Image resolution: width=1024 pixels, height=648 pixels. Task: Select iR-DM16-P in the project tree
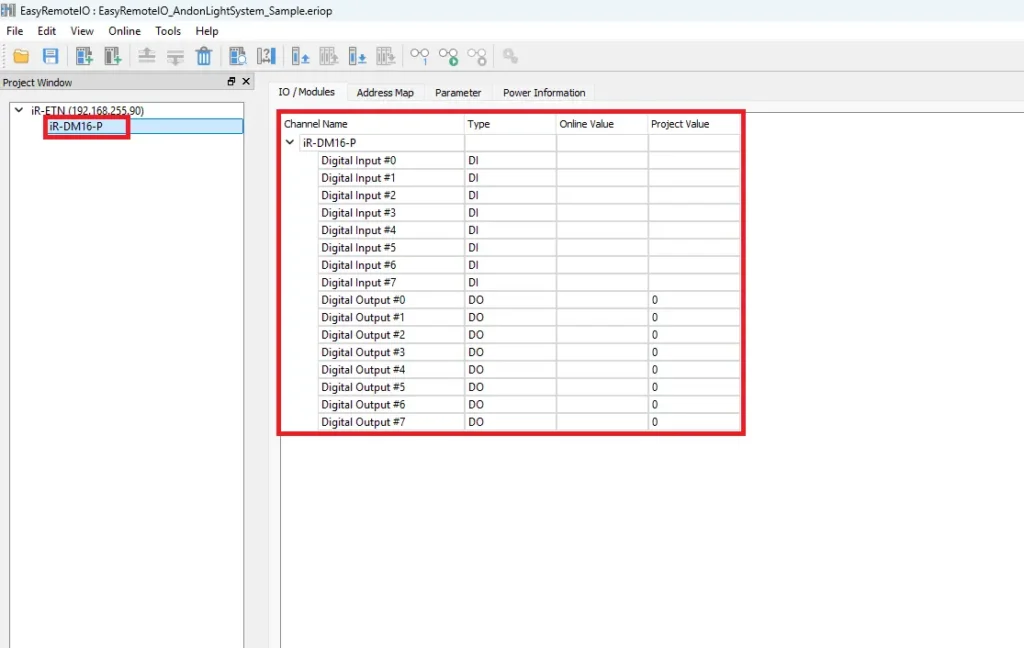[x=76, y=126]
